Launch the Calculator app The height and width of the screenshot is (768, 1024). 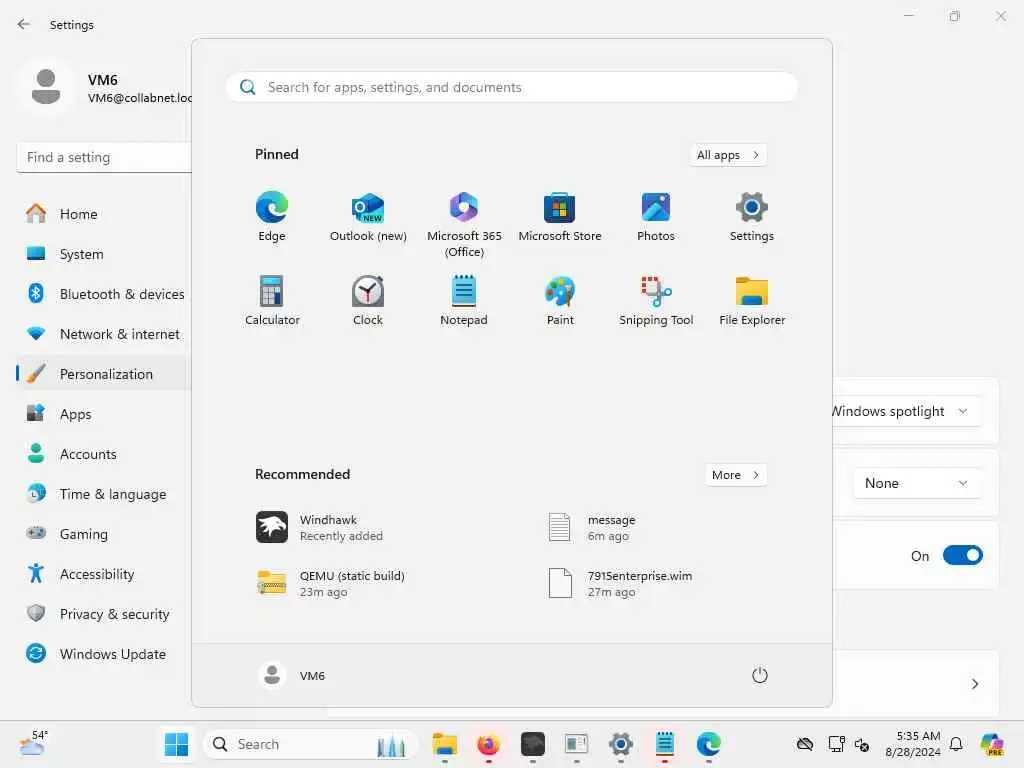[272, 300]
